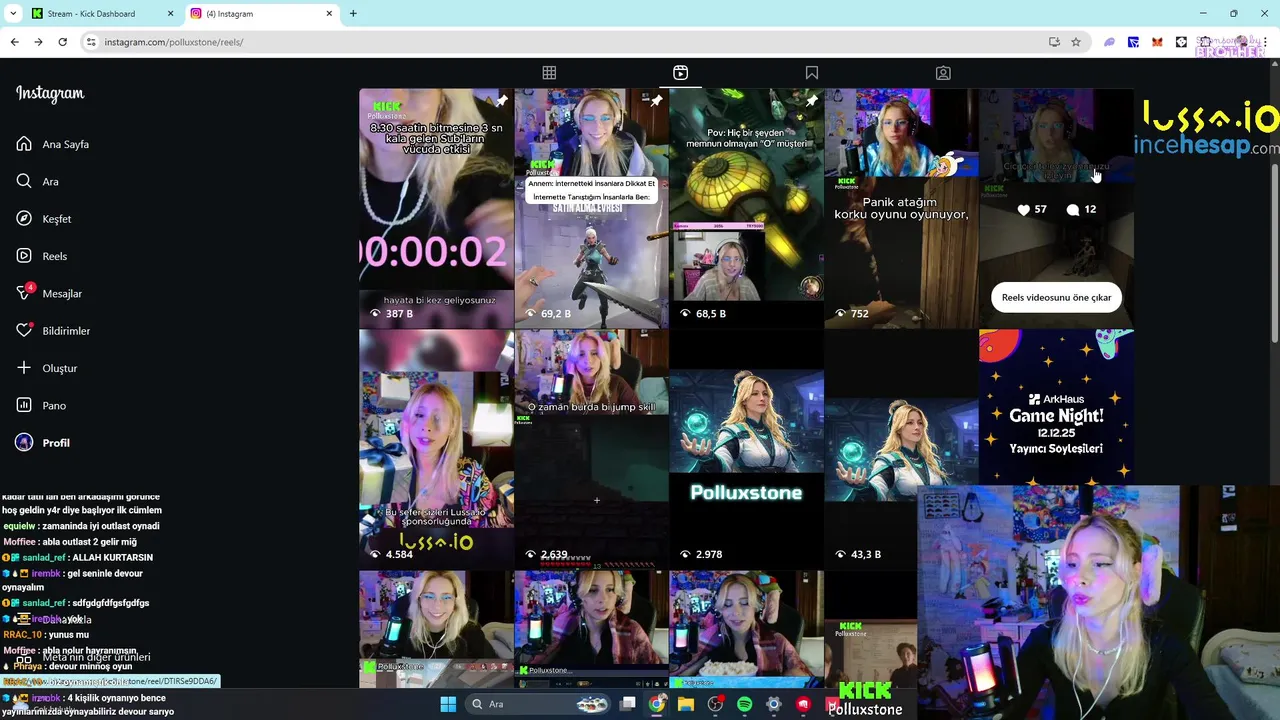Open a new browser tab
The height and width of the screenshot is (720, 1280).
pyautogui.click(x=353, y=14)
